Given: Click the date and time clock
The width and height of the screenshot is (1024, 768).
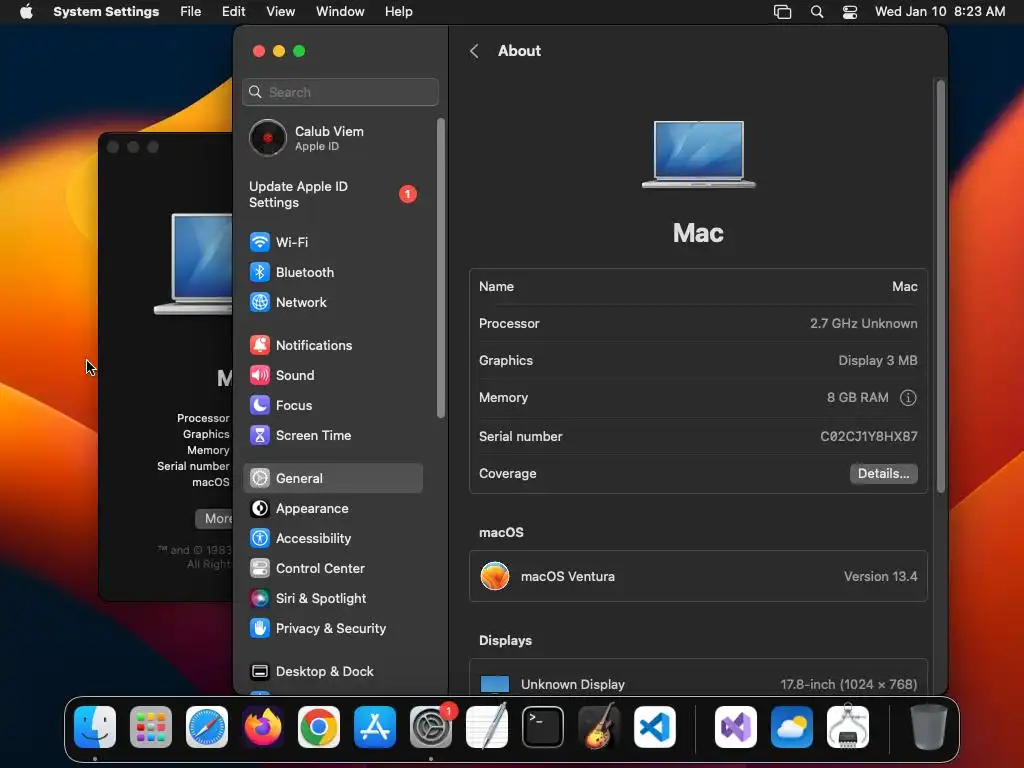Looking at the screenshot, I should click(939, 12).
